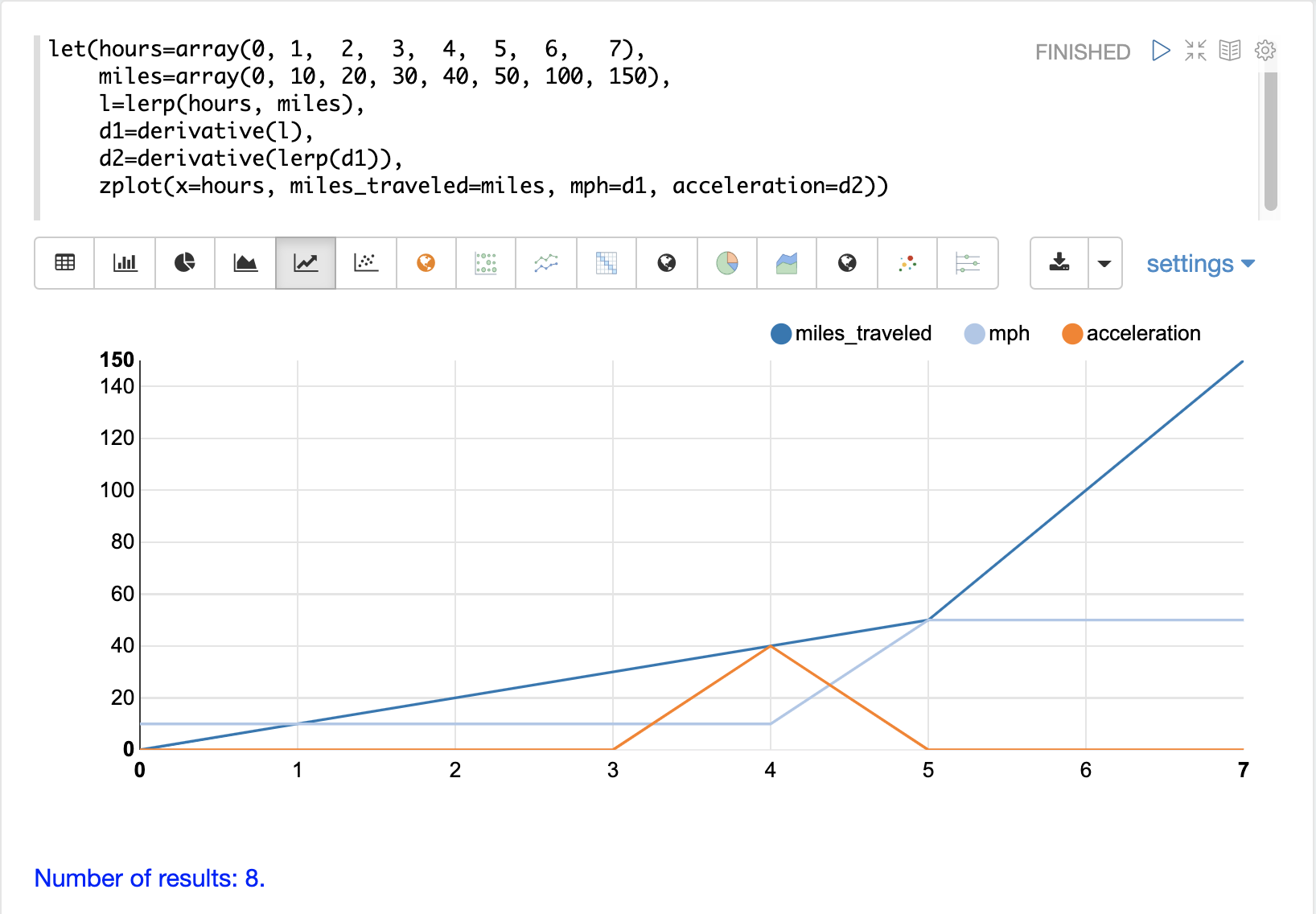1316x914 pixels.
Task: Click the download data button
Action: (x=1059, y=263)
